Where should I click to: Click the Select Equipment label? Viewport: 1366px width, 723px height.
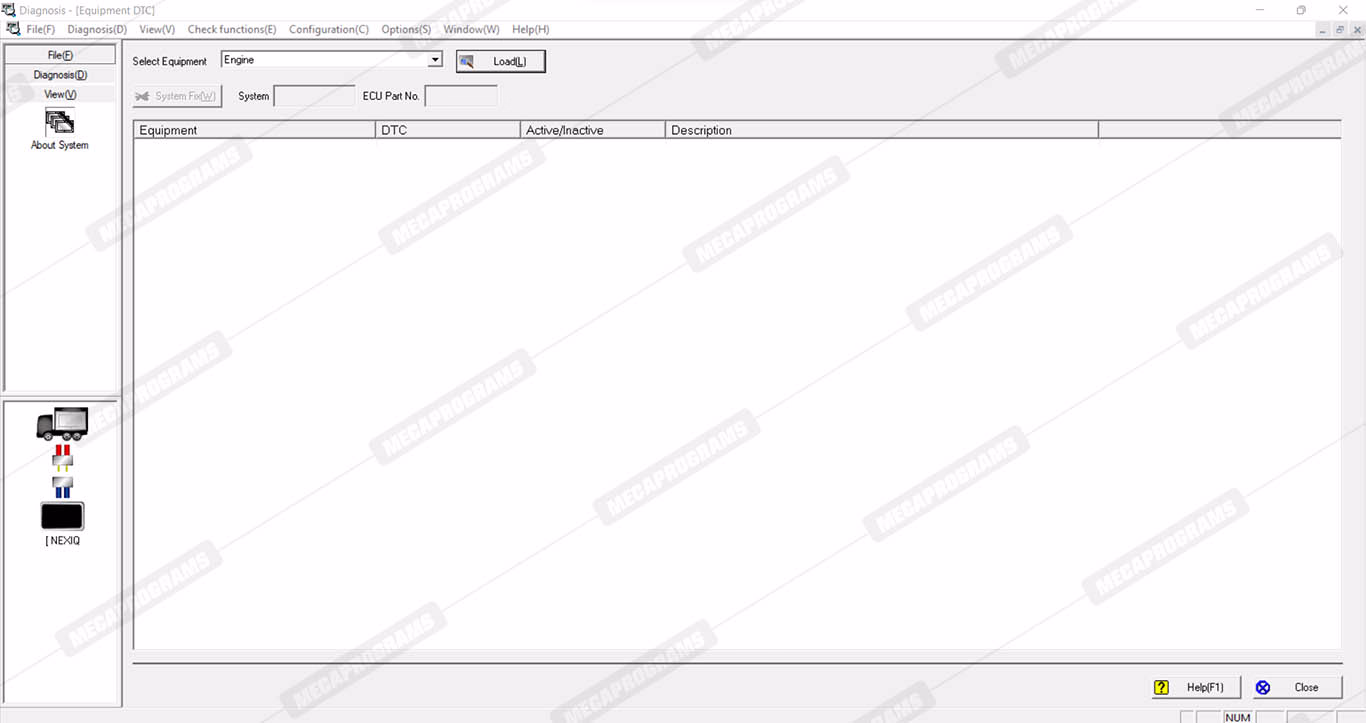click(170, 61)
